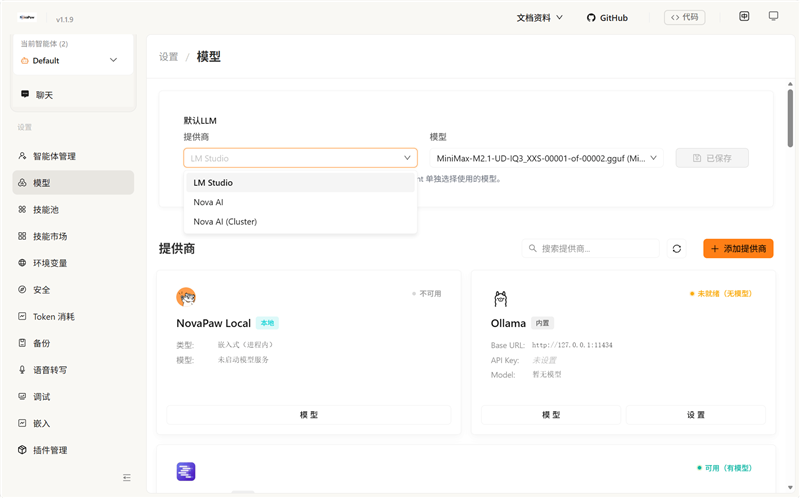Open the 文档资料 dropdown menu
This screenshot has height=498, width=800.
pyautogui.click(x=539, y=18)
